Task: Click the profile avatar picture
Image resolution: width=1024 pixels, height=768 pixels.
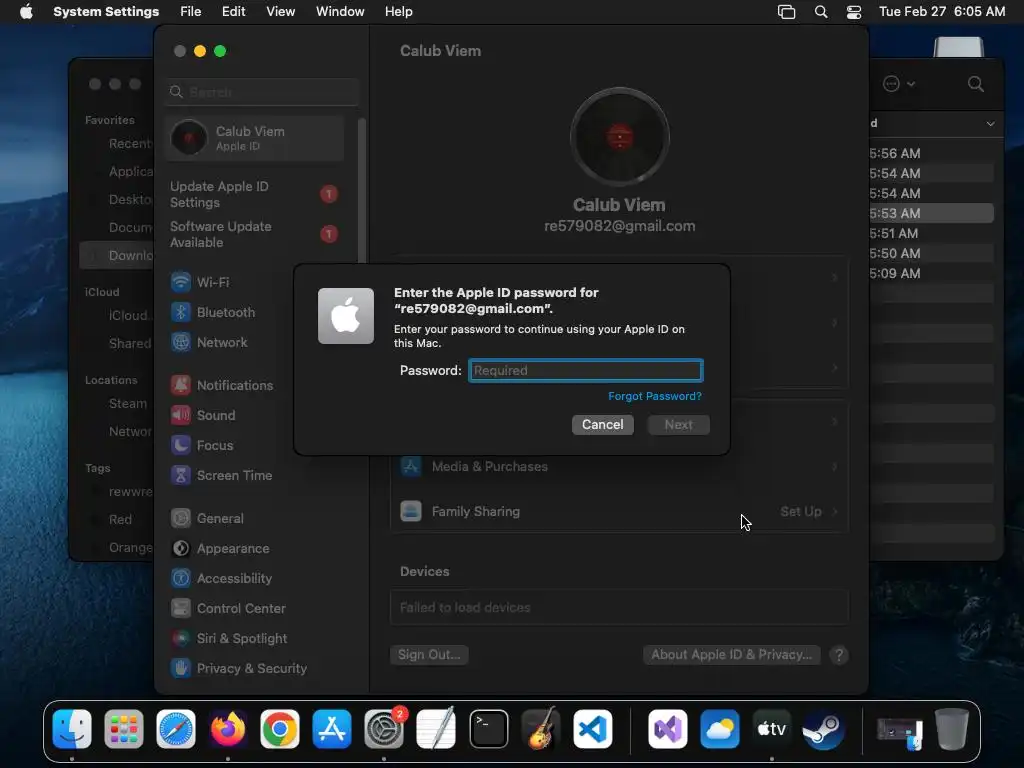Action: [x=620, y=137]
